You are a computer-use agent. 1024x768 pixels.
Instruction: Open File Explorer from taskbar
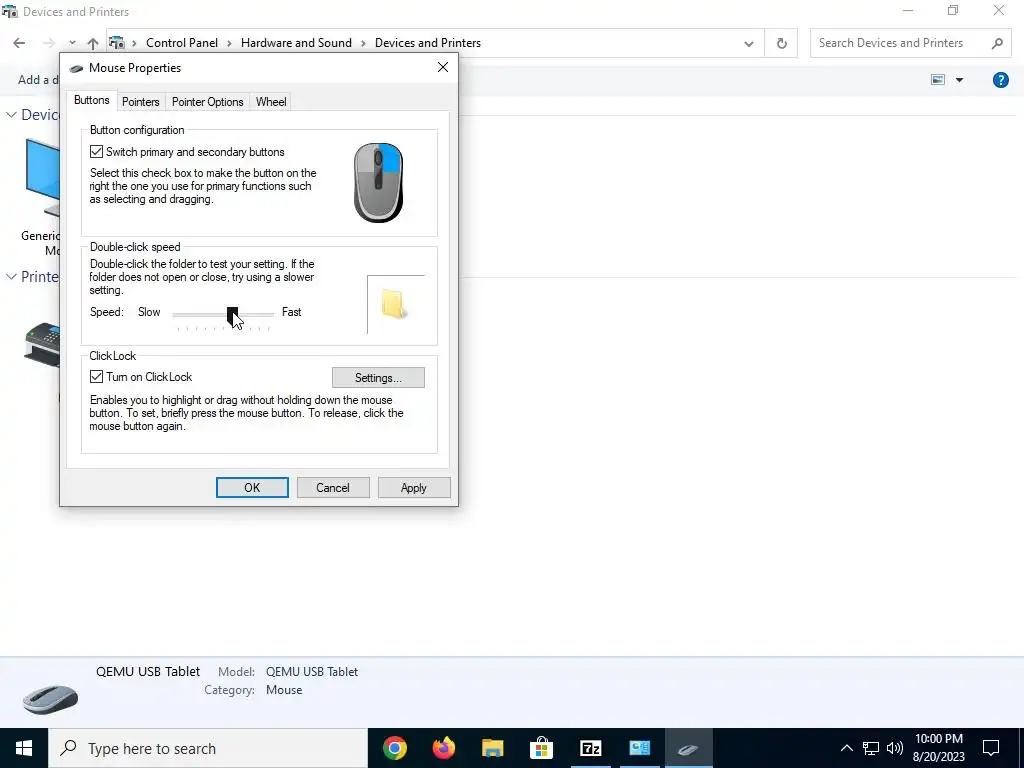click(x=493, y=748)
